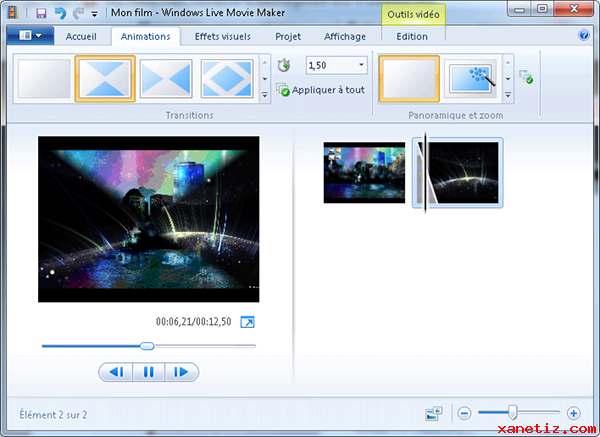The image size is (600, 437).
Task: Click the Outils vidéo contextual tab header
Action: pyautogui.click(x=413, y=15)
